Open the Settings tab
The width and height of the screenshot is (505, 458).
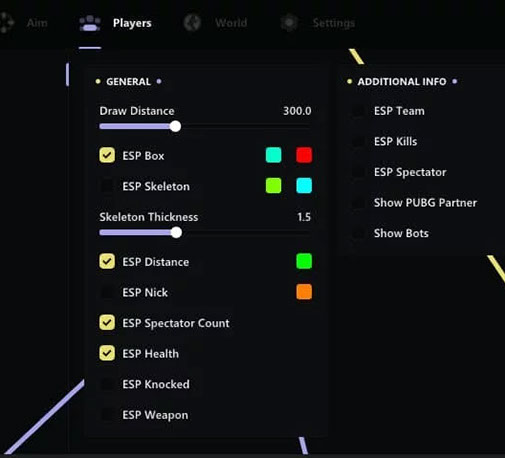(333, 23)
